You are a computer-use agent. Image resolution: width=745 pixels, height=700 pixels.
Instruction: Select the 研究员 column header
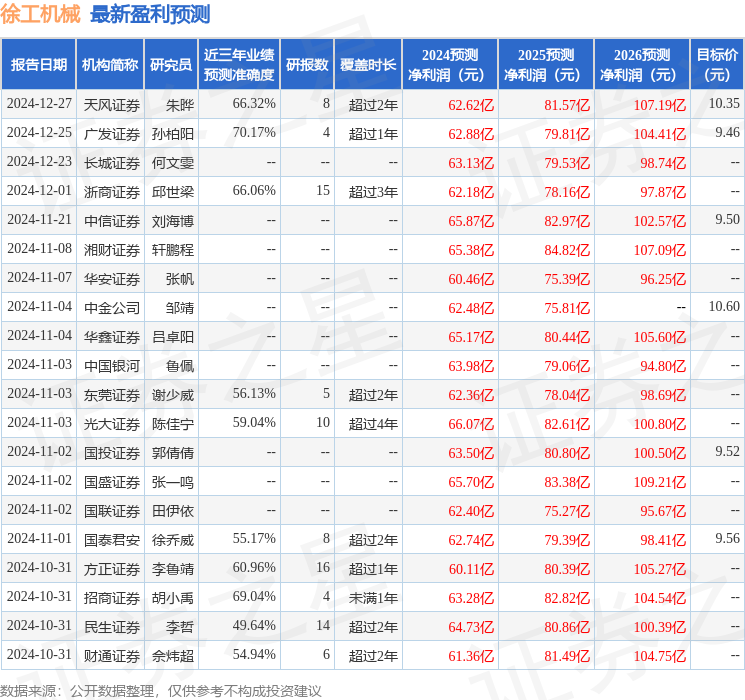(x=171, y=65)
